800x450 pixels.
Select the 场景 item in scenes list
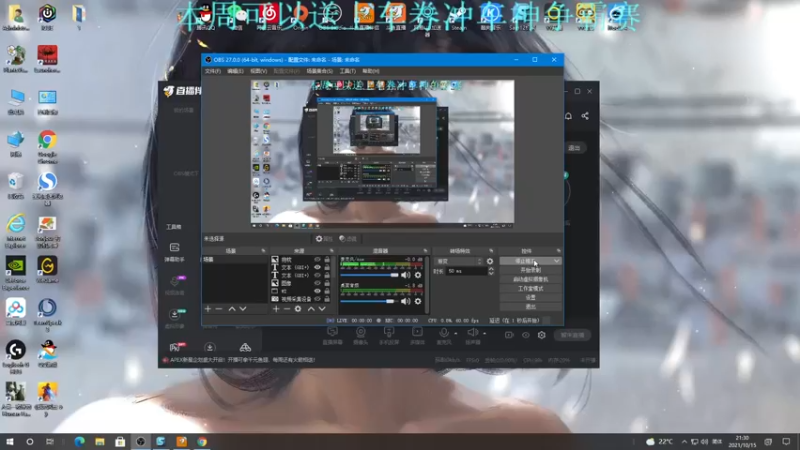click(x=234, y=260)
